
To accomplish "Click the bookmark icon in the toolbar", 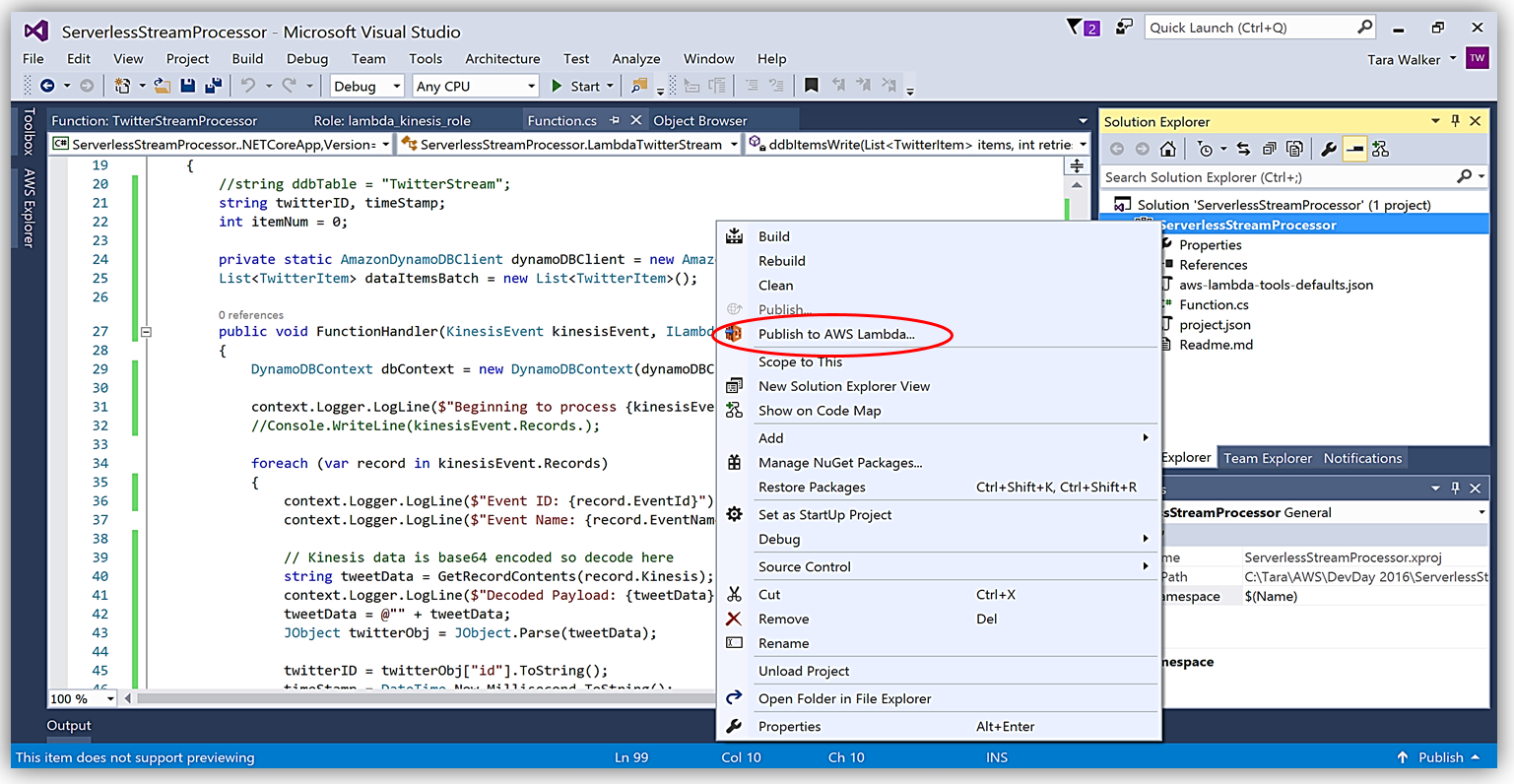I will click(811, 86).
